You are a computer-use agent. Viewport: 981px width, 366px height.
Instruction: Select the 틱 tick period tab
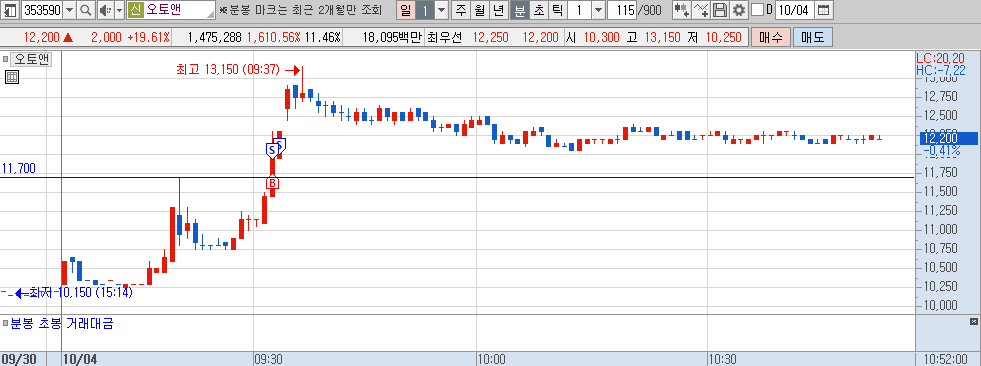pos(557,10)
